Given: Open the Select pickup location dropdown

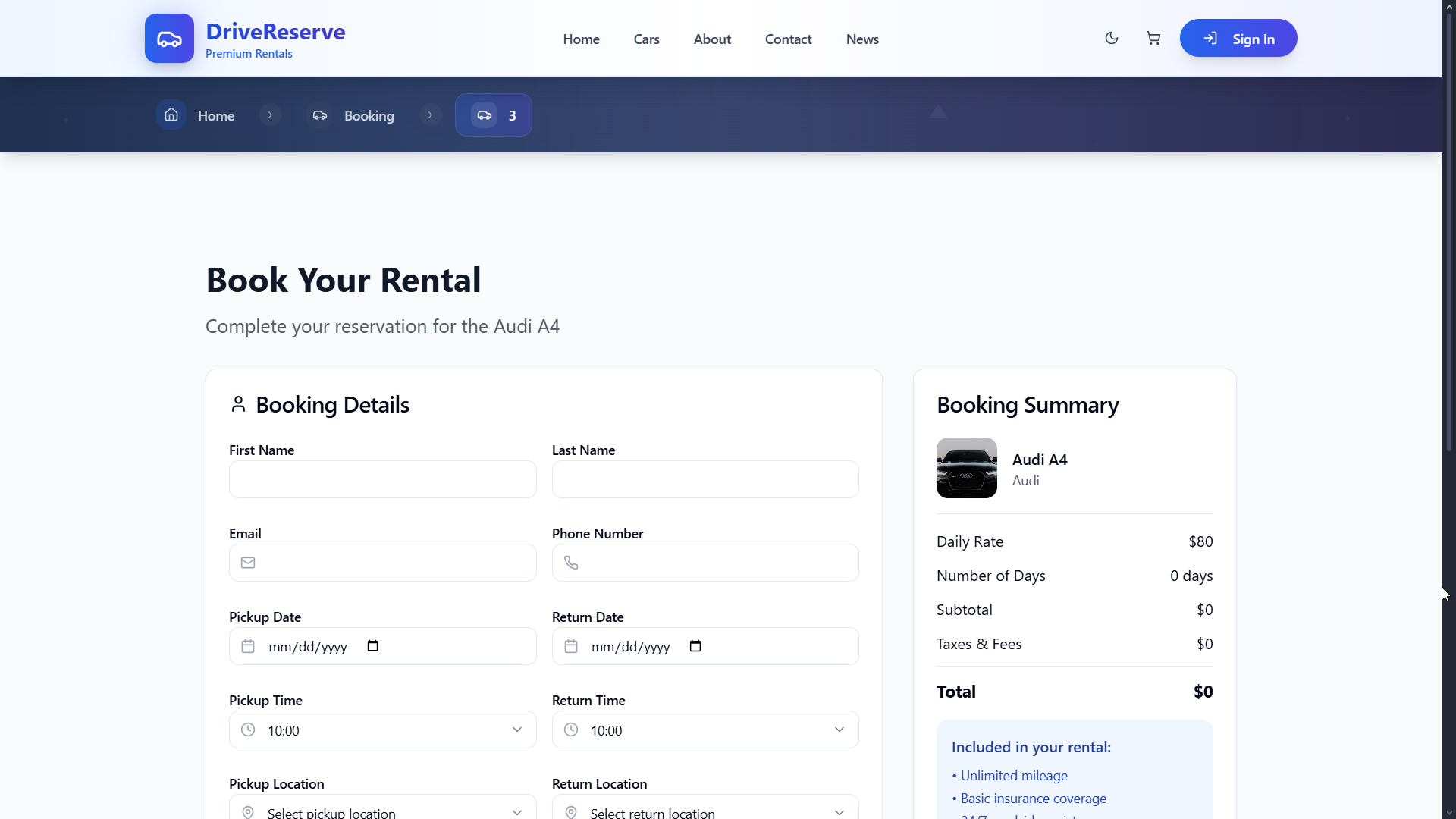Looking at the screenshot, I should coord(382,811).
